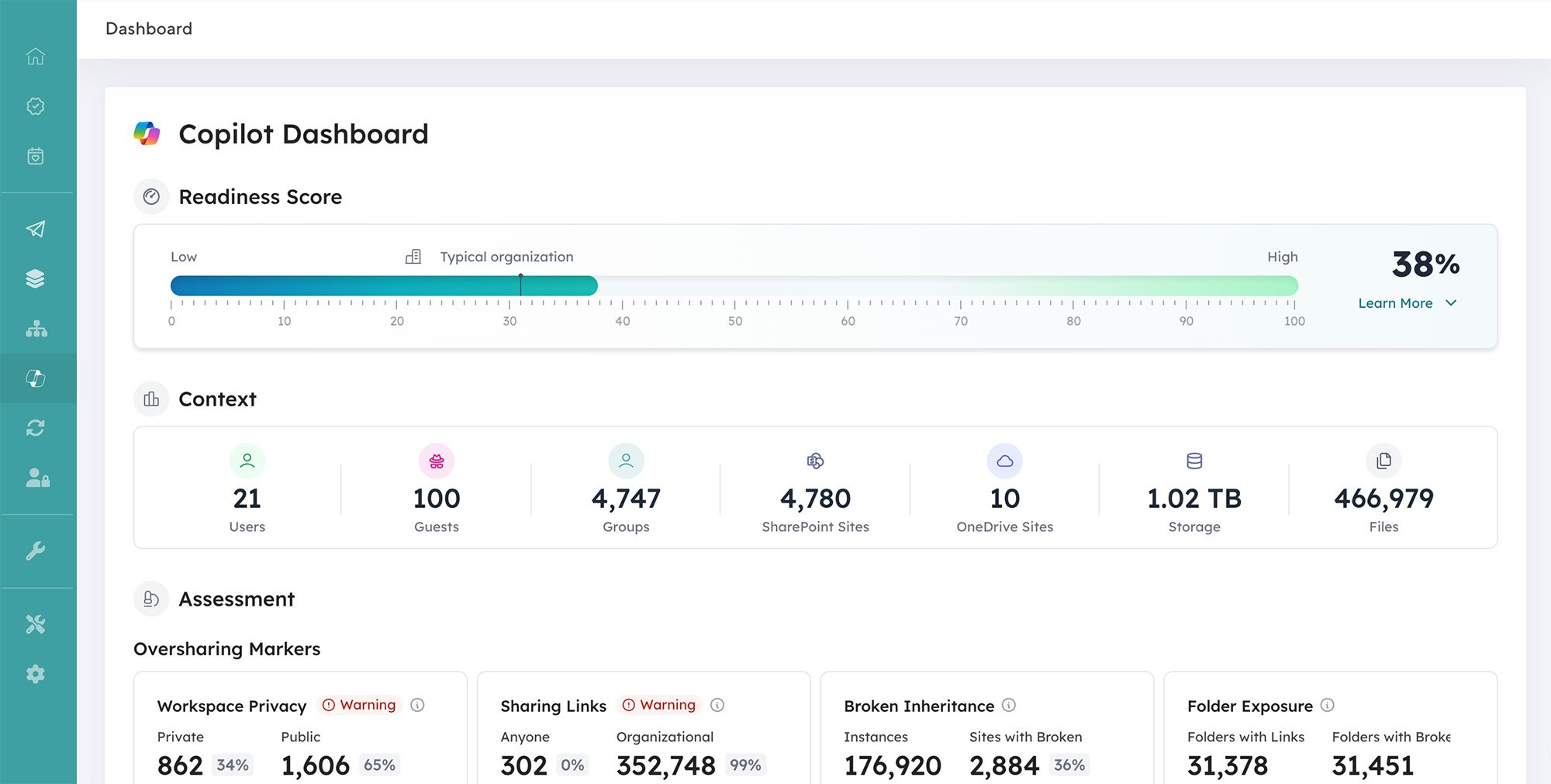Open the Learn More link

click(x=1396, y=303)
